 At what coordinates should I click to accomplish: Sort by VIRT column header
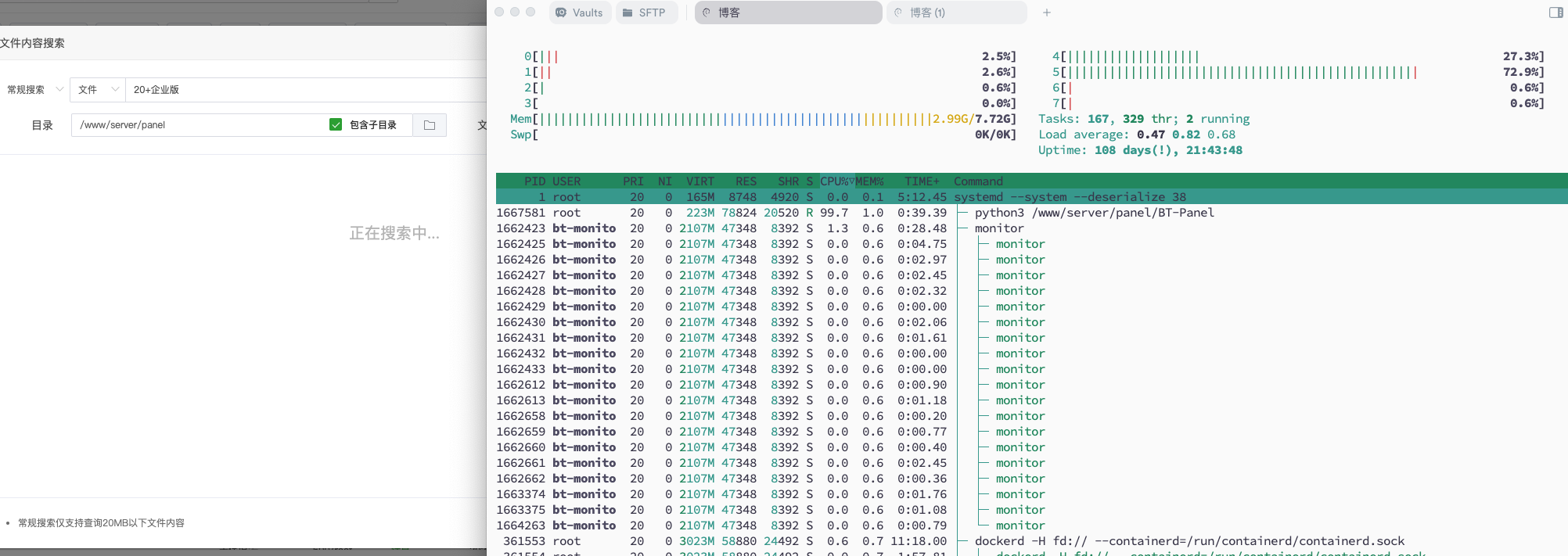click(700, 181)
